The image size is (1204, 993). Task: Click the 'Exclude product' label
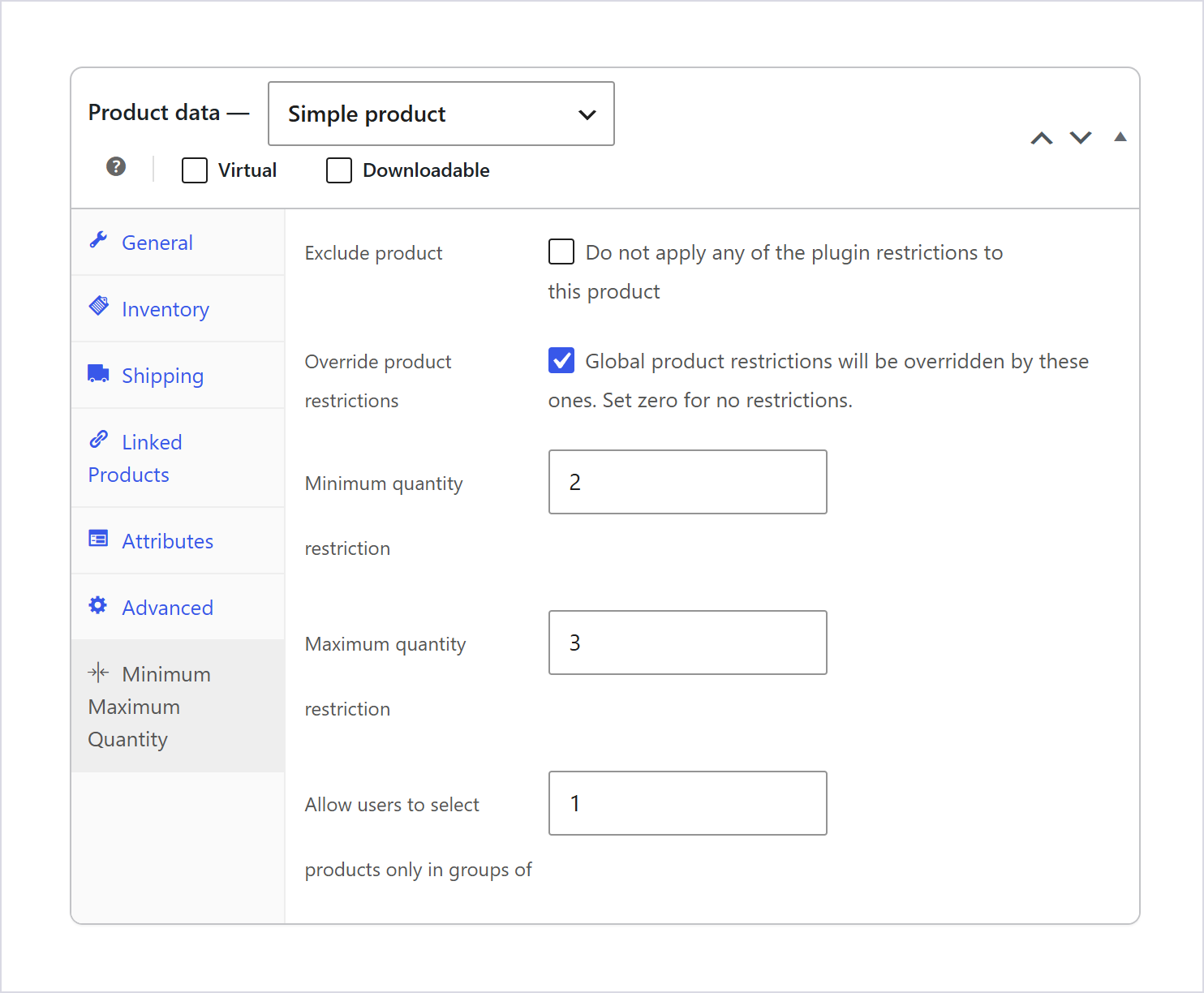[x=373, y=253]
